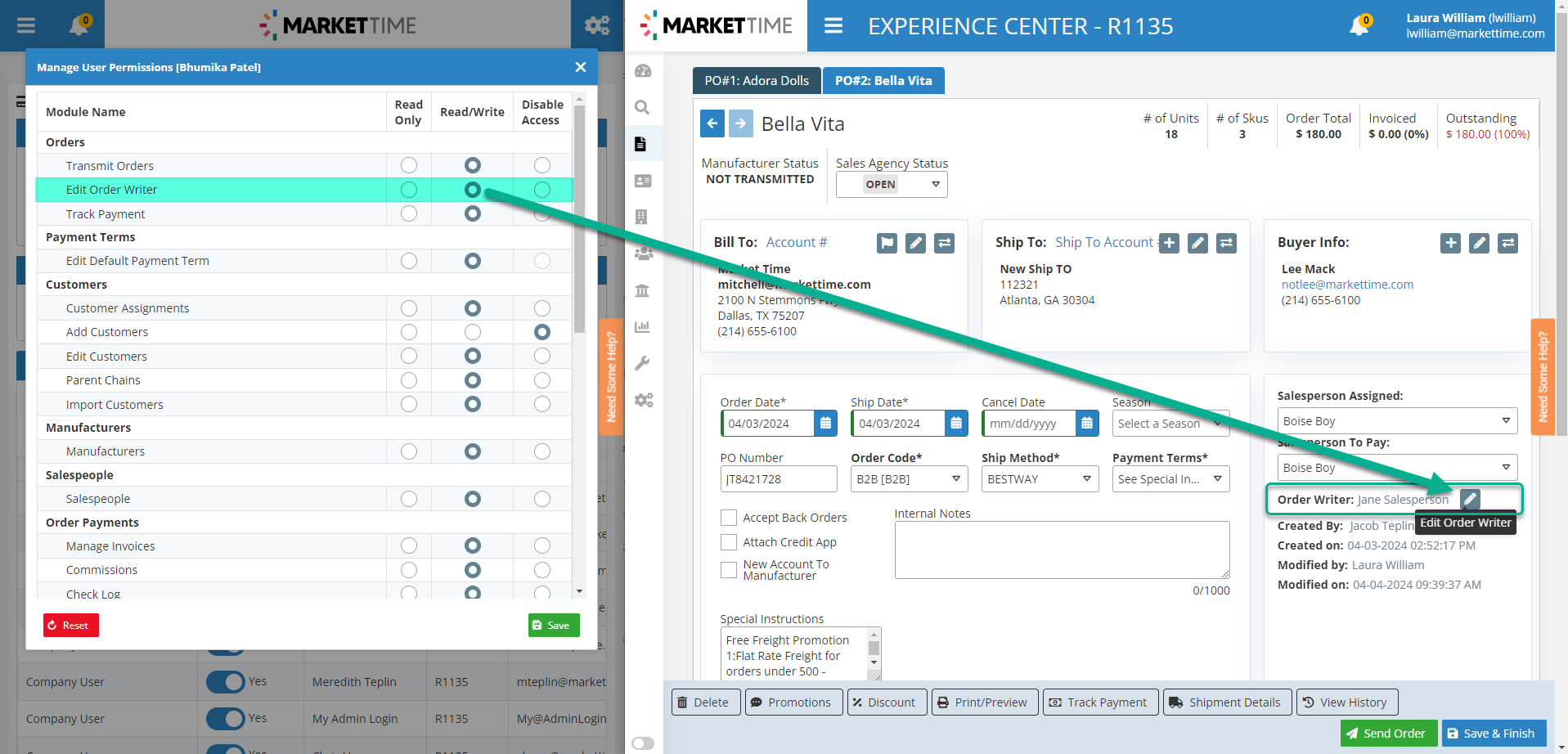This screenshot has width=1568, height=754.
Task: Open the search icon in left sidebar
Action: pos(643,107)
